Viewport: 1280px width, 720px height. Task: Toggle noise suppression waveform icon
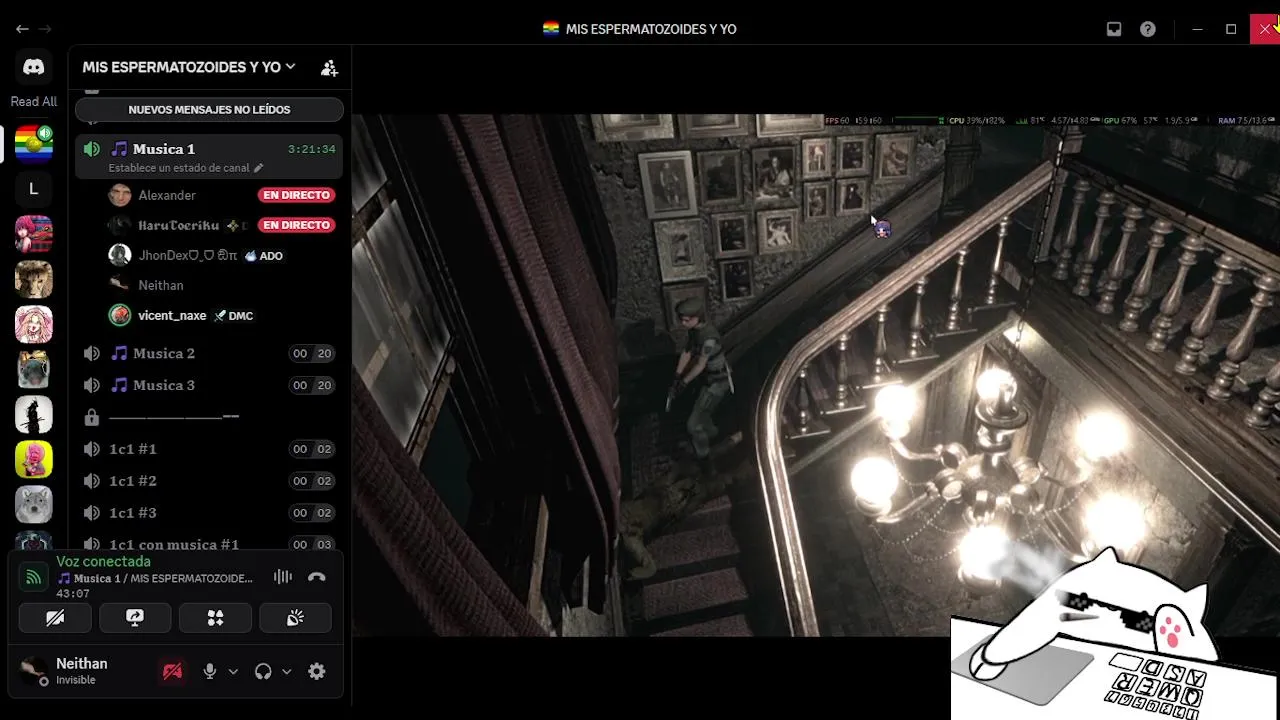[x=283, y=577]
